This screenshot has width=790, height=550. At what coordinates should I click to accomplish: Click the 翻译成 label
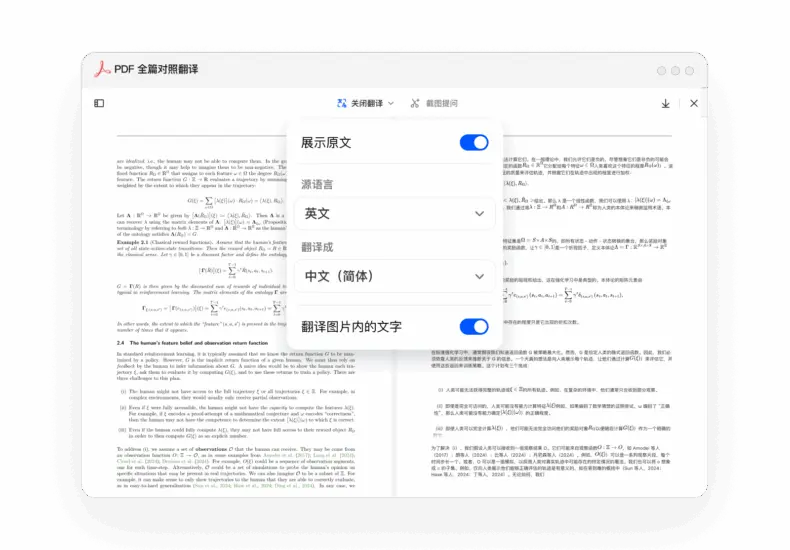pos(317,247)
